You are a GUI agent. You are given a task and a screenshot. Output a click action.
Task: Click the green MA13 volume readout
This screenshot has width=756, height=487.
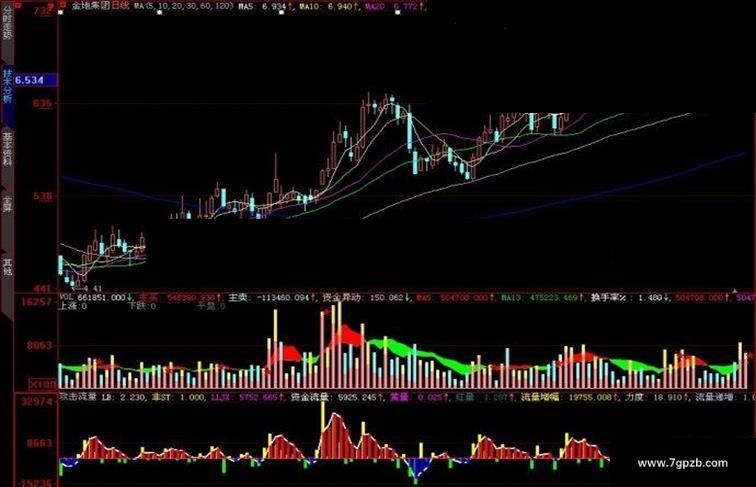click(541, 298)
